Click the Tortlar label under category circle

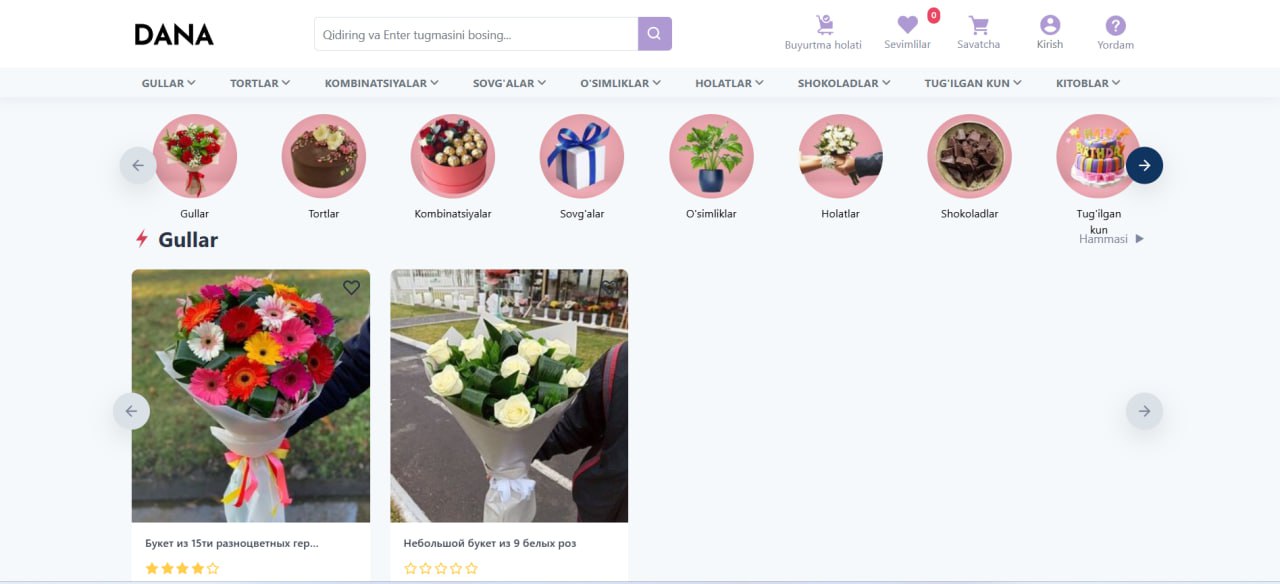tap(324, 214)
